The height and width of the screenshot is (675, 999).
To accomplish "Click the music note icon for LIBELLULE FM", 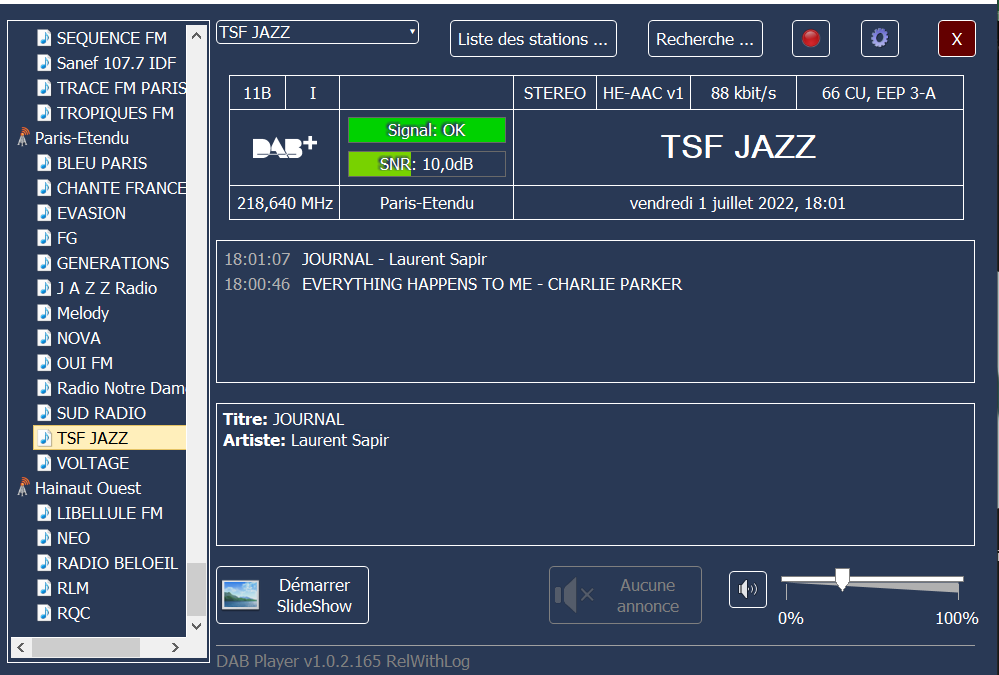I will pyautogui.click(x=44, y=512).
